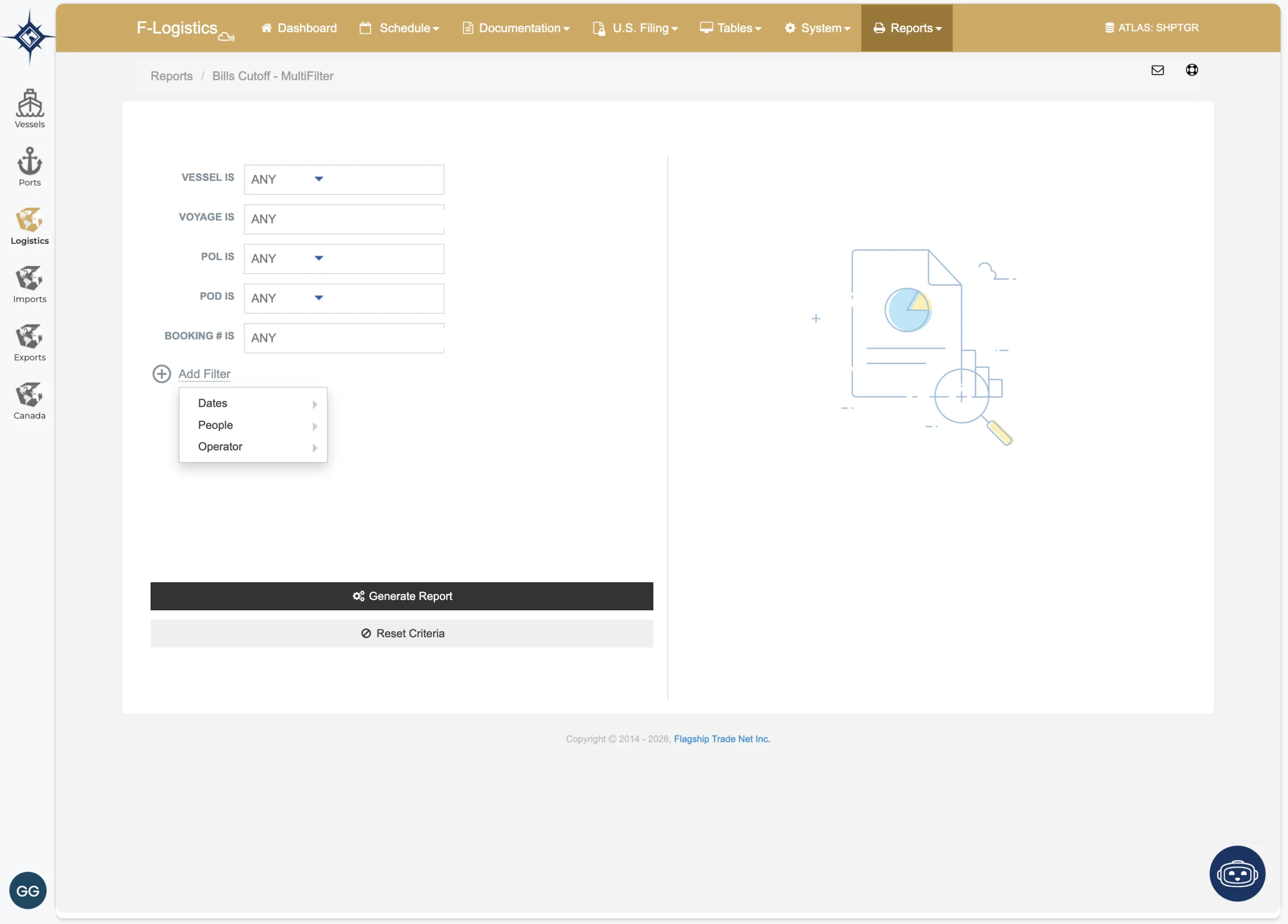Image resolution: width=1288 pixels, height=924 pixels.
Task: Click into the BOOKING # IS field
Action: point(344,338)
